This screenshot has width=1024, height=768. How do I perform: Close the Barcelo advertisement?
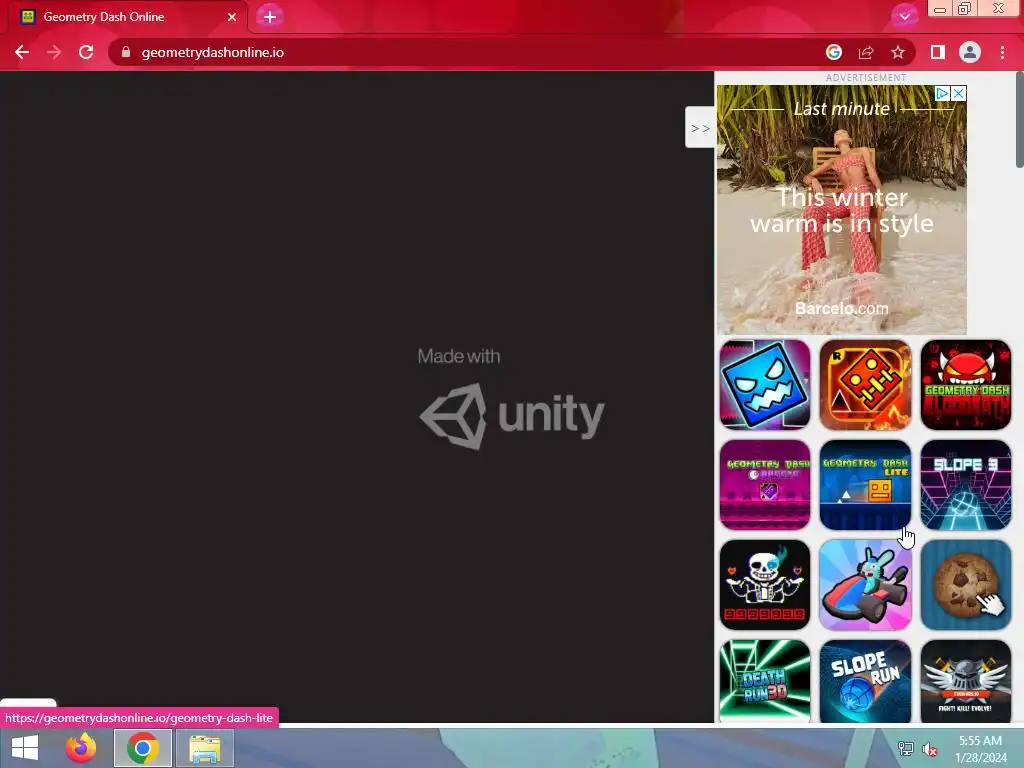pyautogui.click(x=958, y=93)
